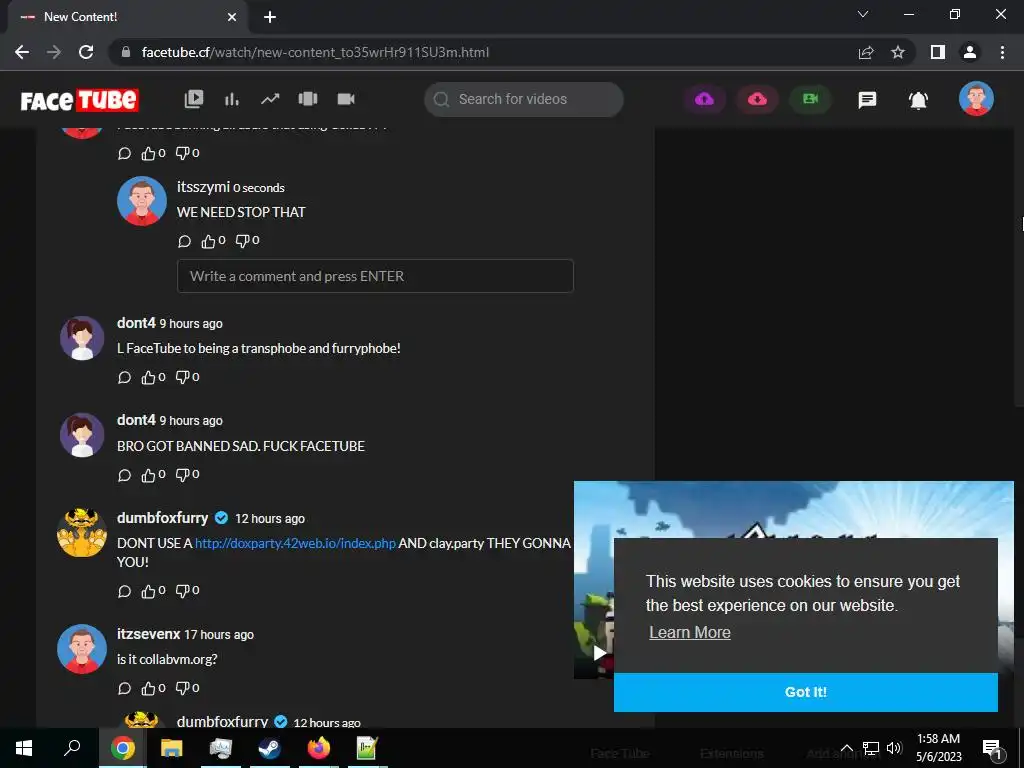Viewport: 1024px width, 768px height.
Task: Like itsszymi's WE NEED STOP THAT comment
Action: coord(208,242)
